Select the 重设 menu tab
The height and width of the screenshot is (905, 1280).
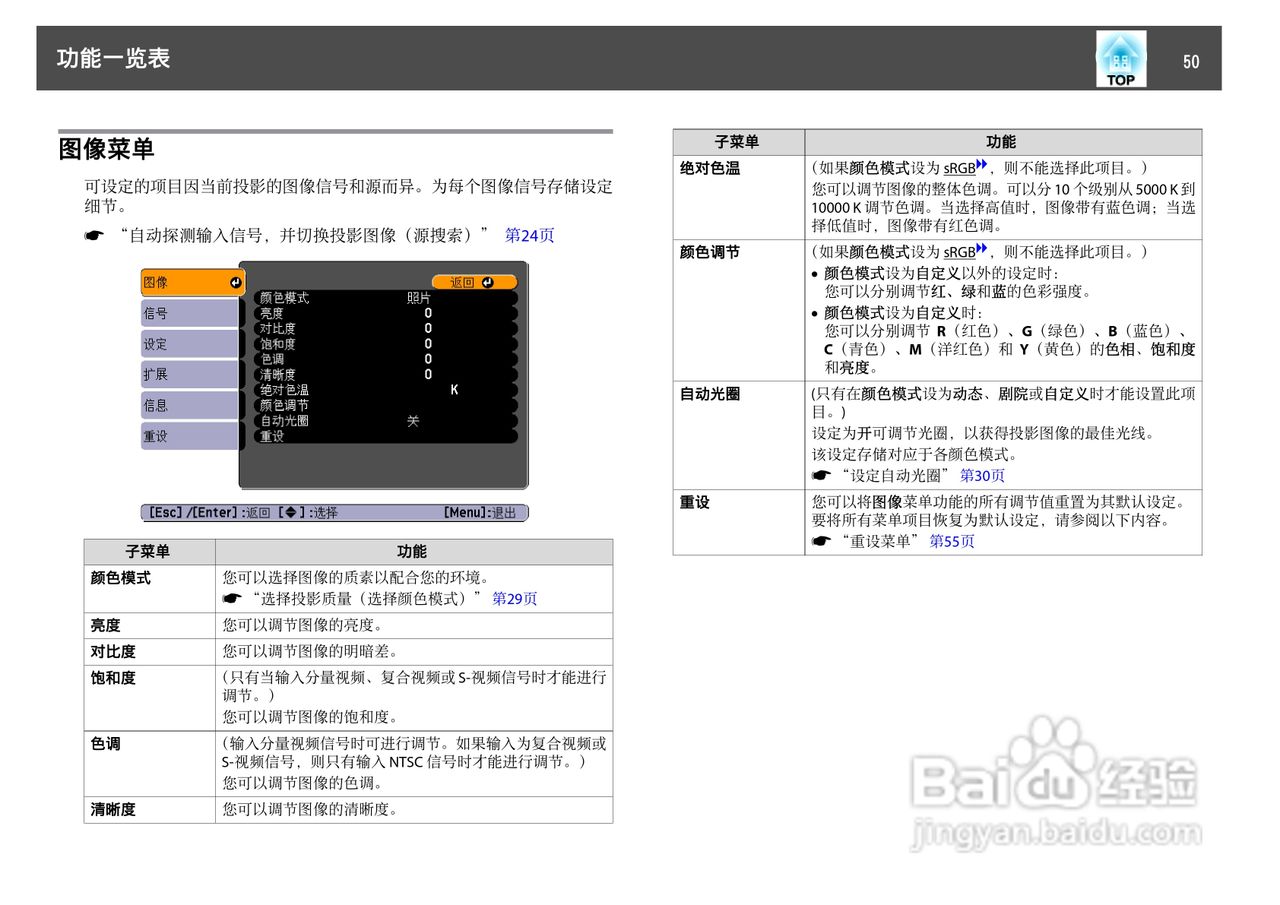190,437
